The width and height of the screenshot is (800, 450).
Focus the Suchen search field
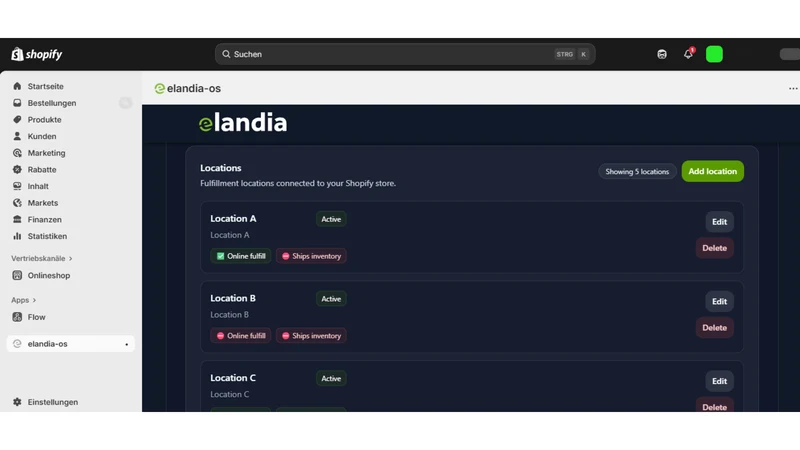(x=405, y=54)
